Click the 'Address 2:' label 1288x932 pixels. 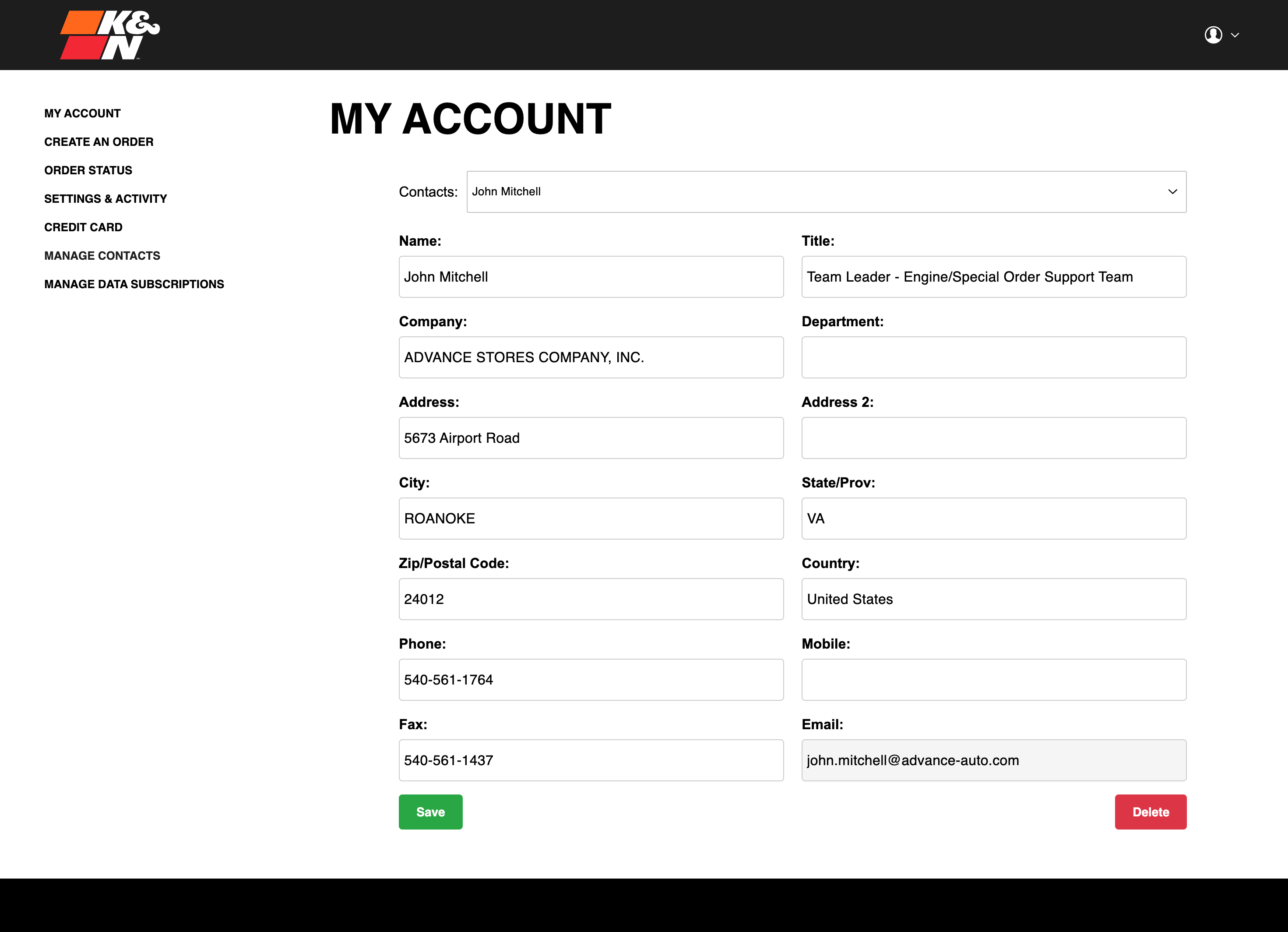click(838, 402)
